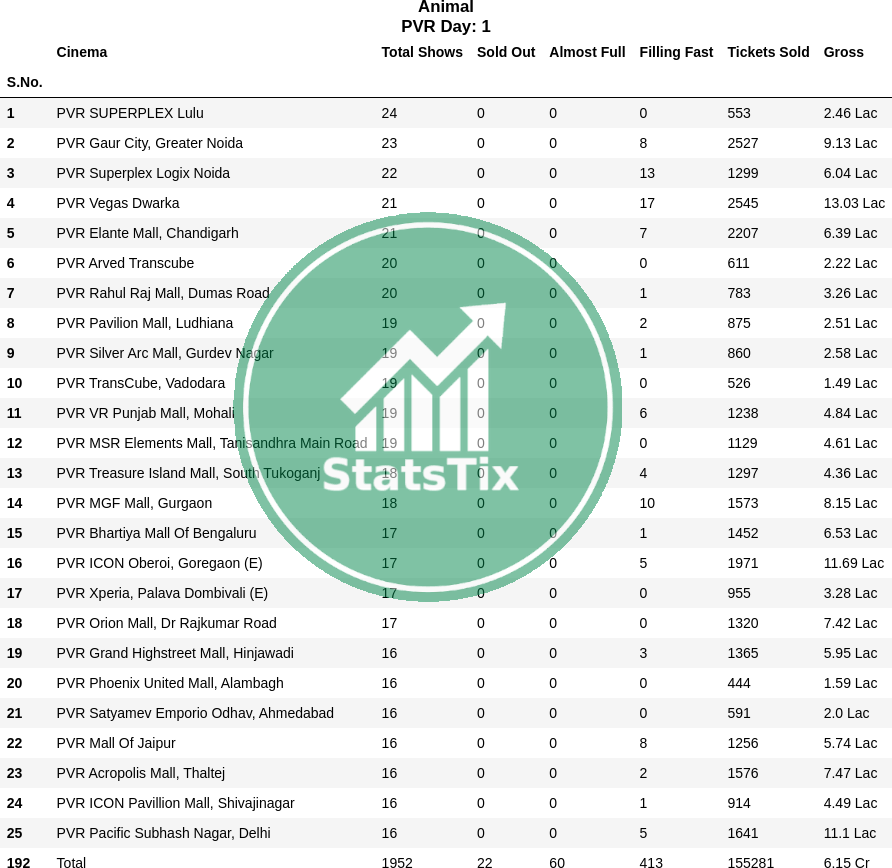The width and height of the screenshot is (892, 868).
Task: Select PVR Satyamev Emporio Odhav, Ahmedabad
Action: (195, 713)
